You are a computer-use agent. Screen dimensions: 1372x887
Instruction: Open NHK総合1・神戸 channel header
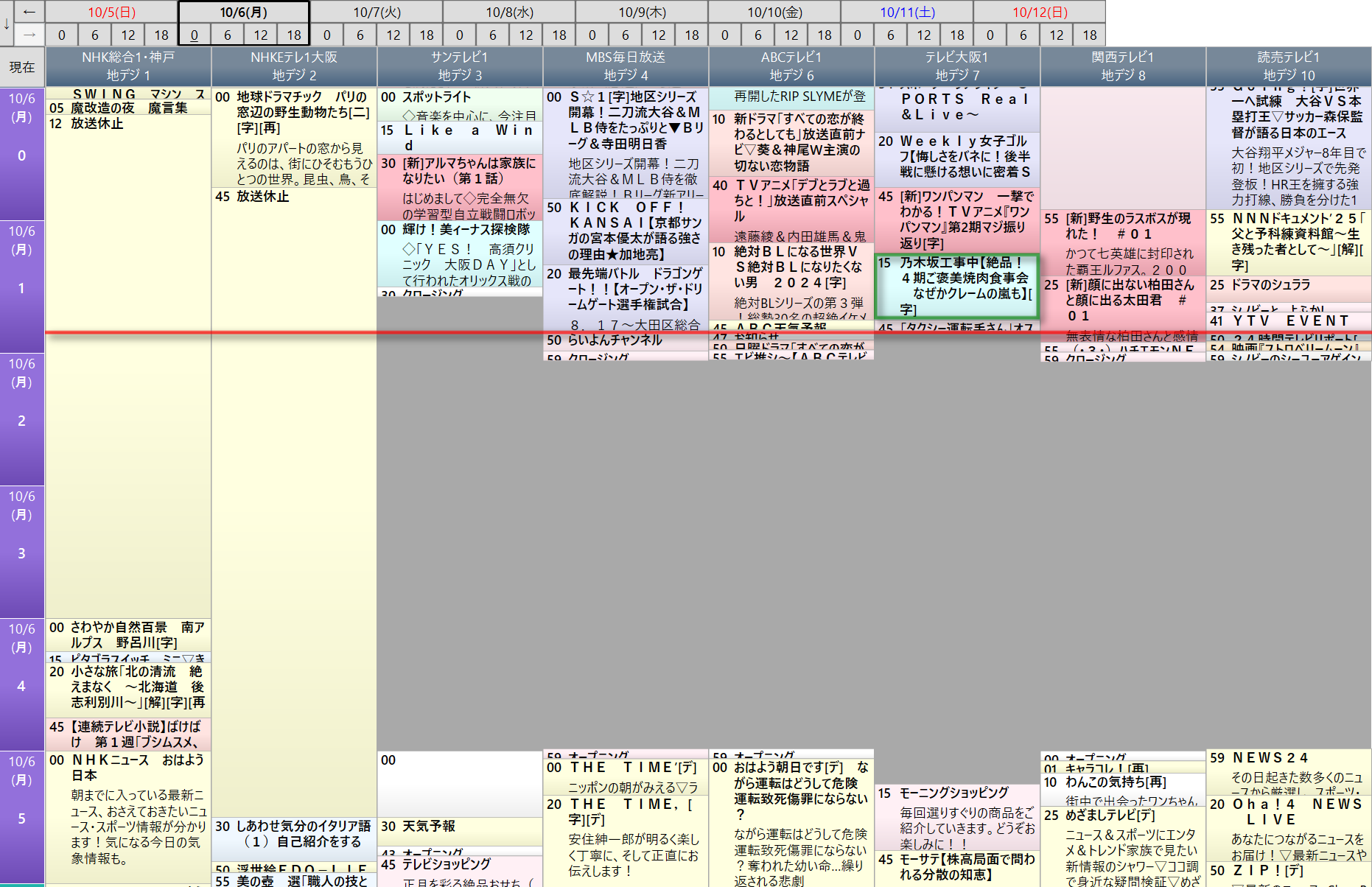(128, 66)
